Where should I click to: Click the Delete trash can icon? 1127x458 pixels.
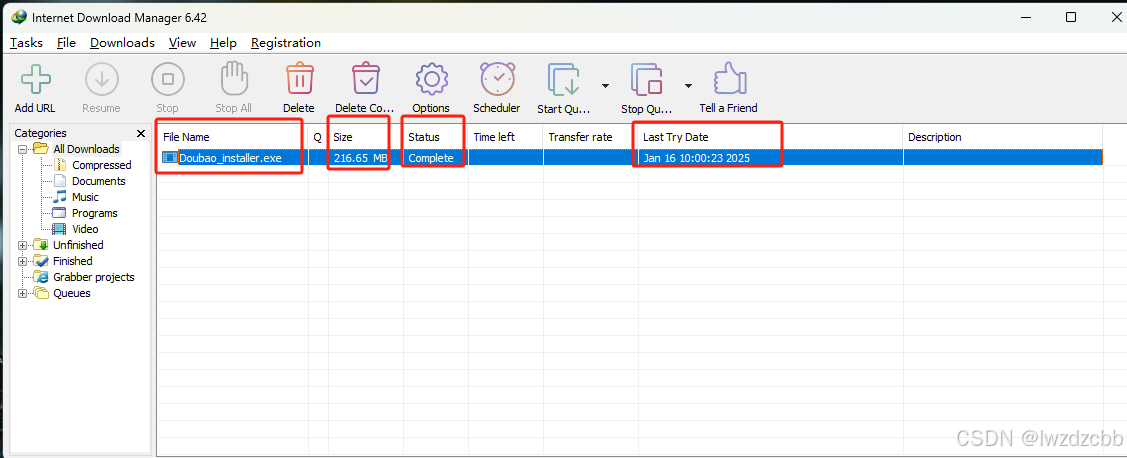299,78
